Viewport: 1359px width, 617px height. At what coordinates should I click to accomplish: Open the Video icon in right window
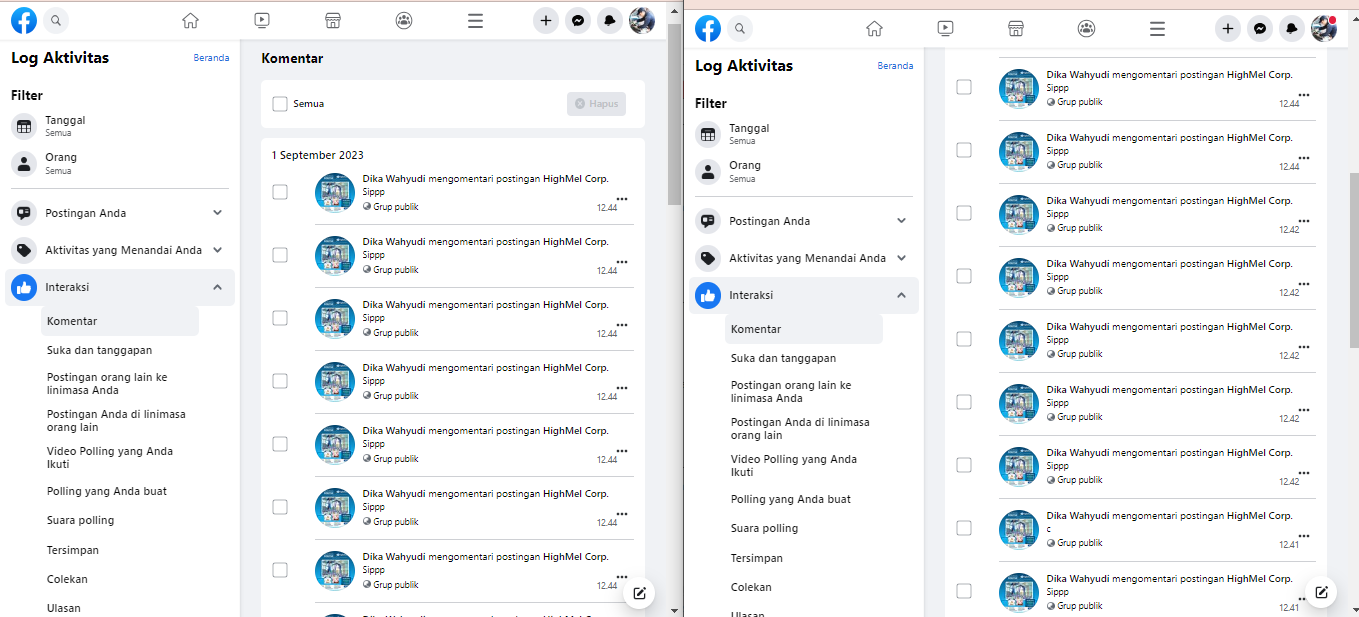[x=945, y=29]
